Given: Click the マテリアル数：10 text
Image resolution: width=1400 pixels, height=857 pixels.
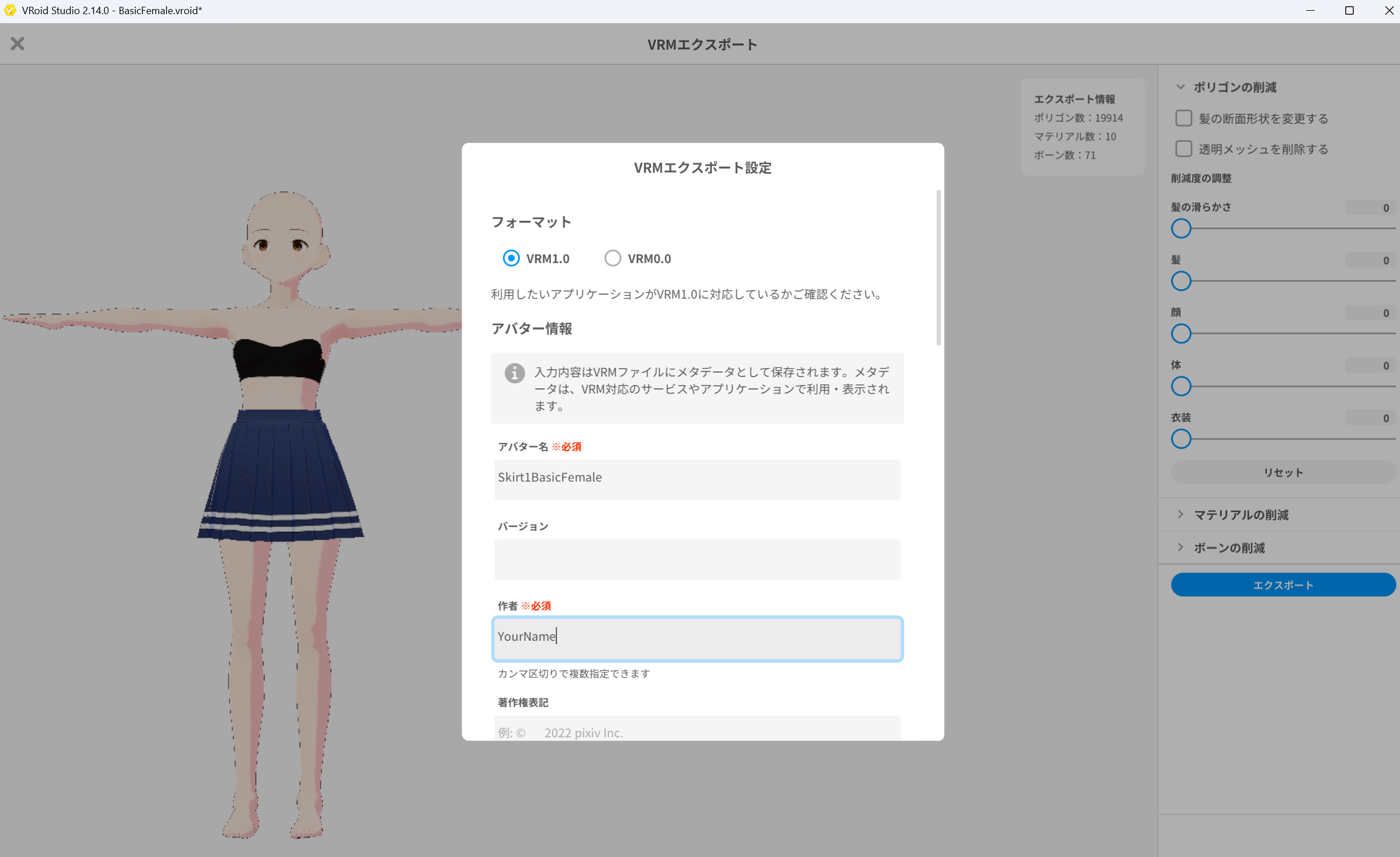Looking at the screenshot, I should pyautogui.click(x=1074, y=137).
